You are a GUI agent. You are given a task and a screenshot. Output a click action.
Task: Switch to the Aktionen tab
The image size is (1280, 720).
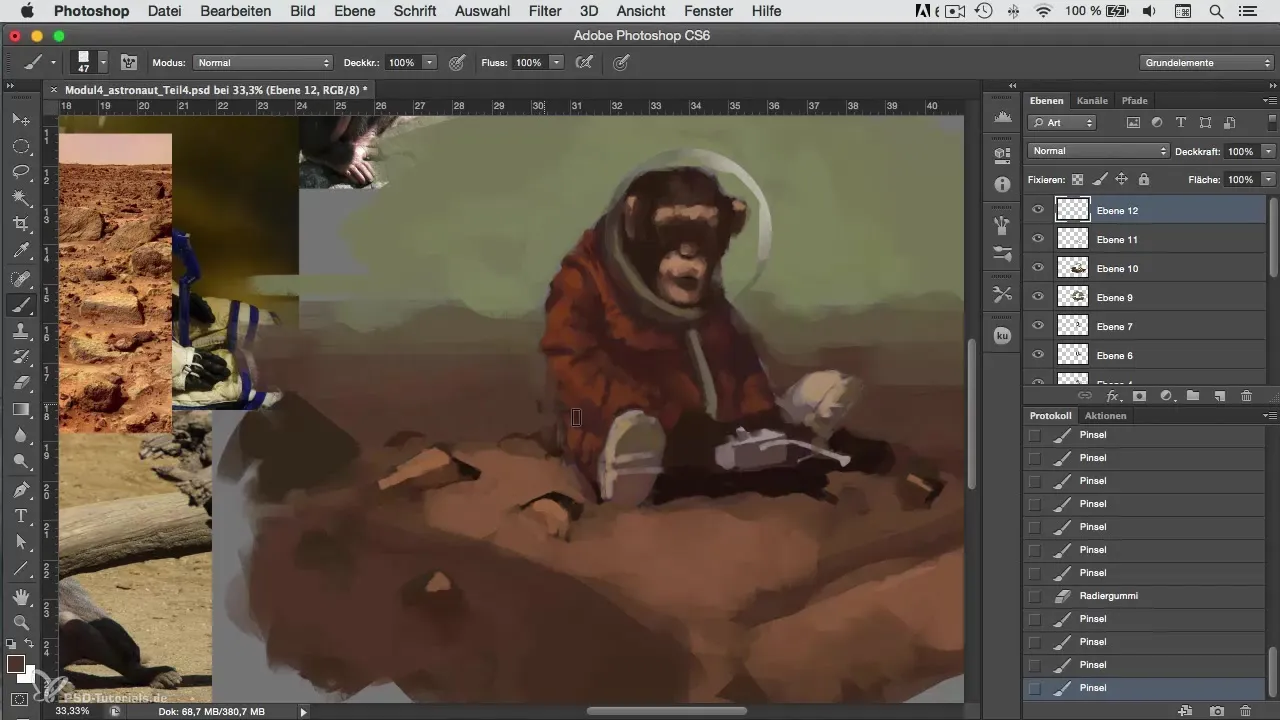coord(1105,416)
